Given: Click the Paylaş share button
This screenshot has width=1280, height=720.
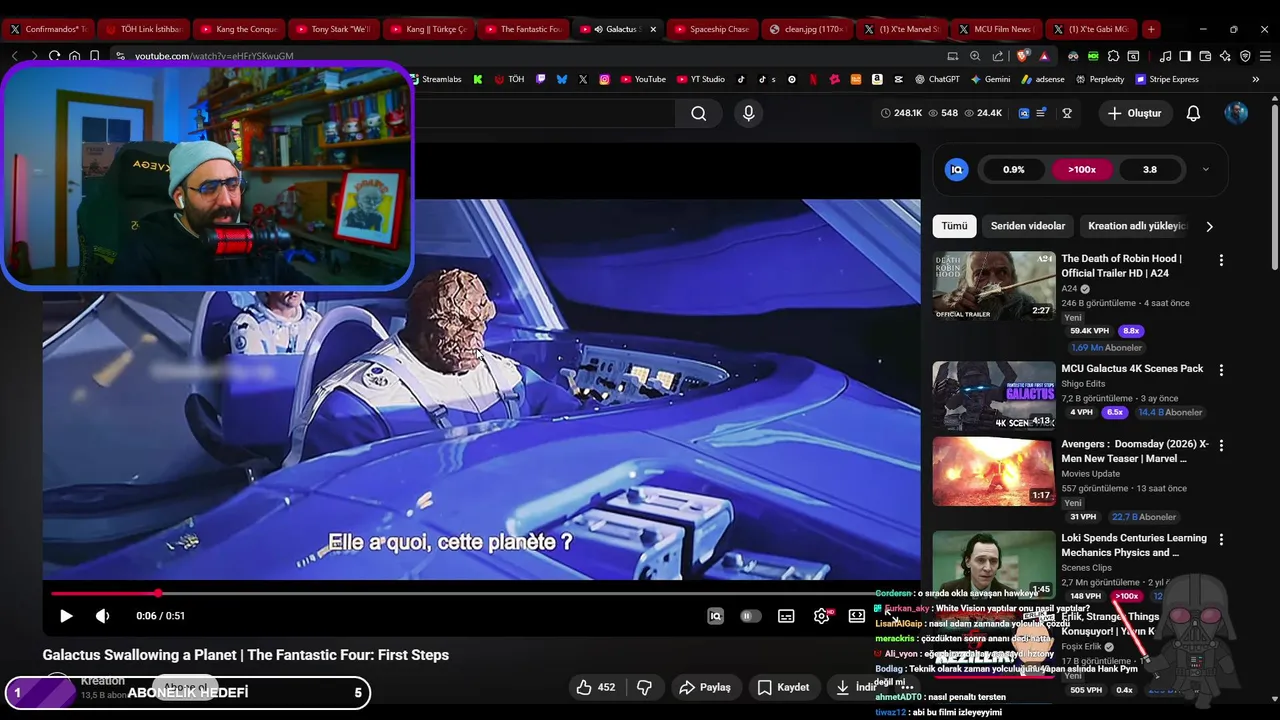Looking at the screenshot, I should click(705, 687).
